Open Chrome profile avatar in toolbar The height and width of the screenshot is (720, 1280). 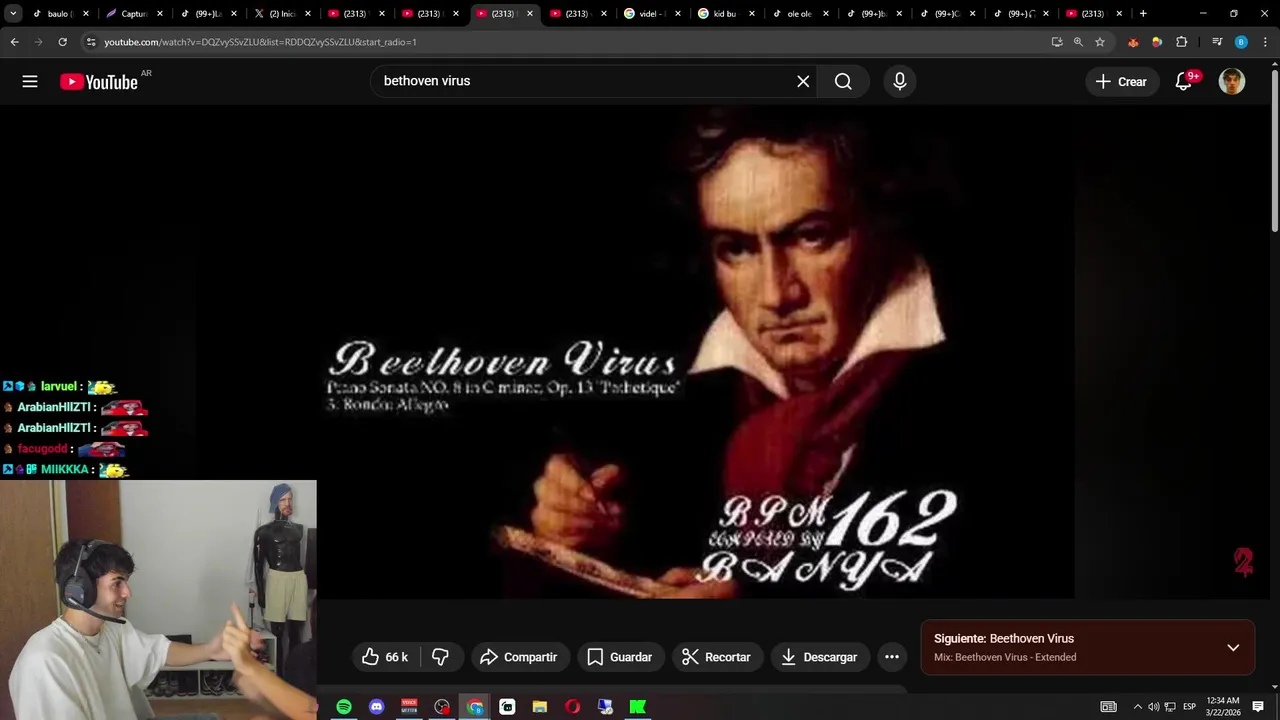click(x=1241, y=42)
